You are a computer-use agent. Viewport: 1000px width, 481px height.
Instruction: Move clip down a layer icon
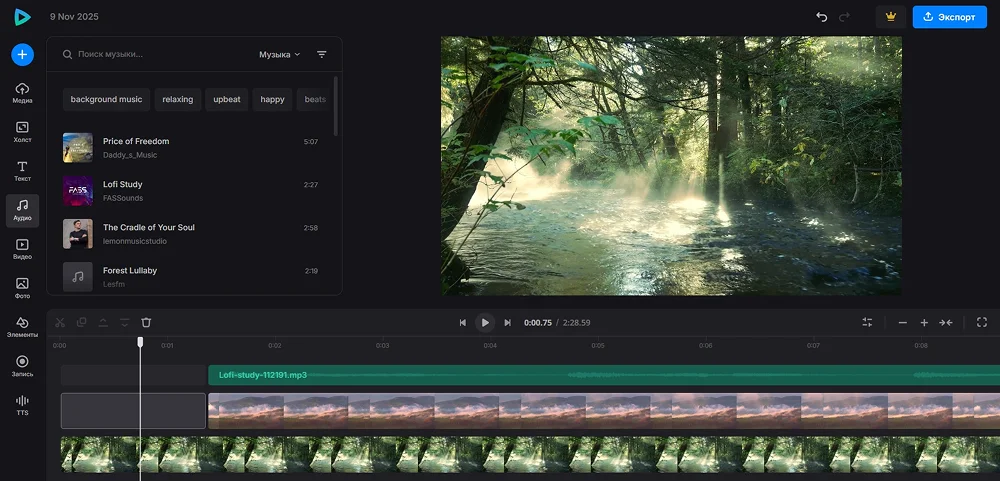pos(124,323)
